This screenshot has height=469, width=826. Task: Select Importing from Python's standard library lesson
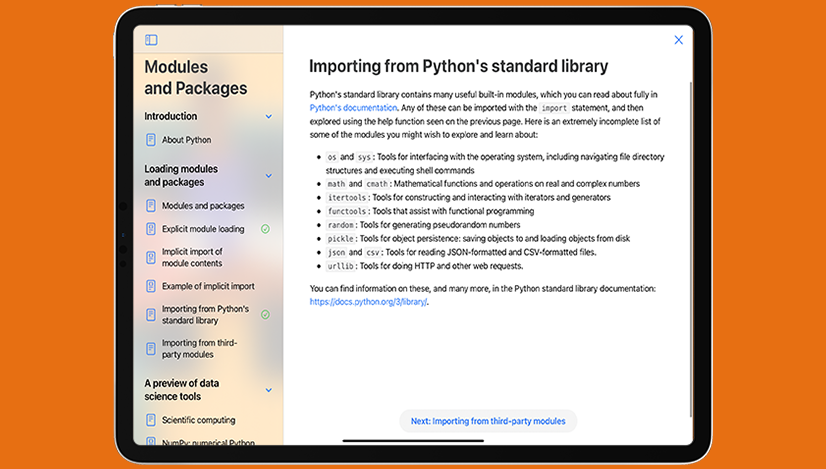click(205, 315)
